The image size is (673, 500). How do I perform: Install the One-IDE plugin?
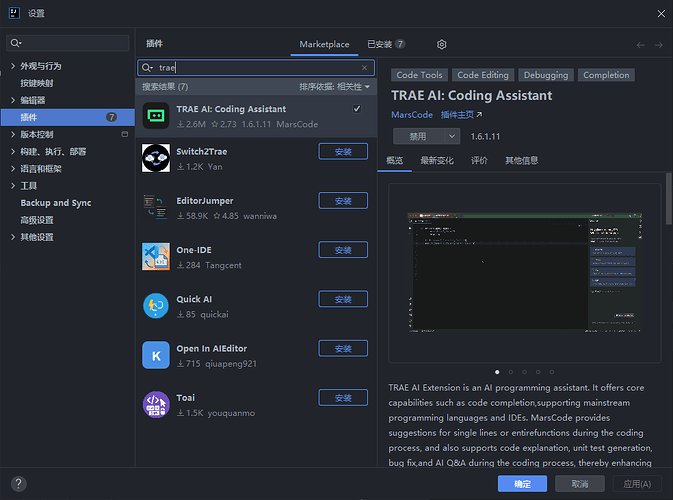coord(343,250)
